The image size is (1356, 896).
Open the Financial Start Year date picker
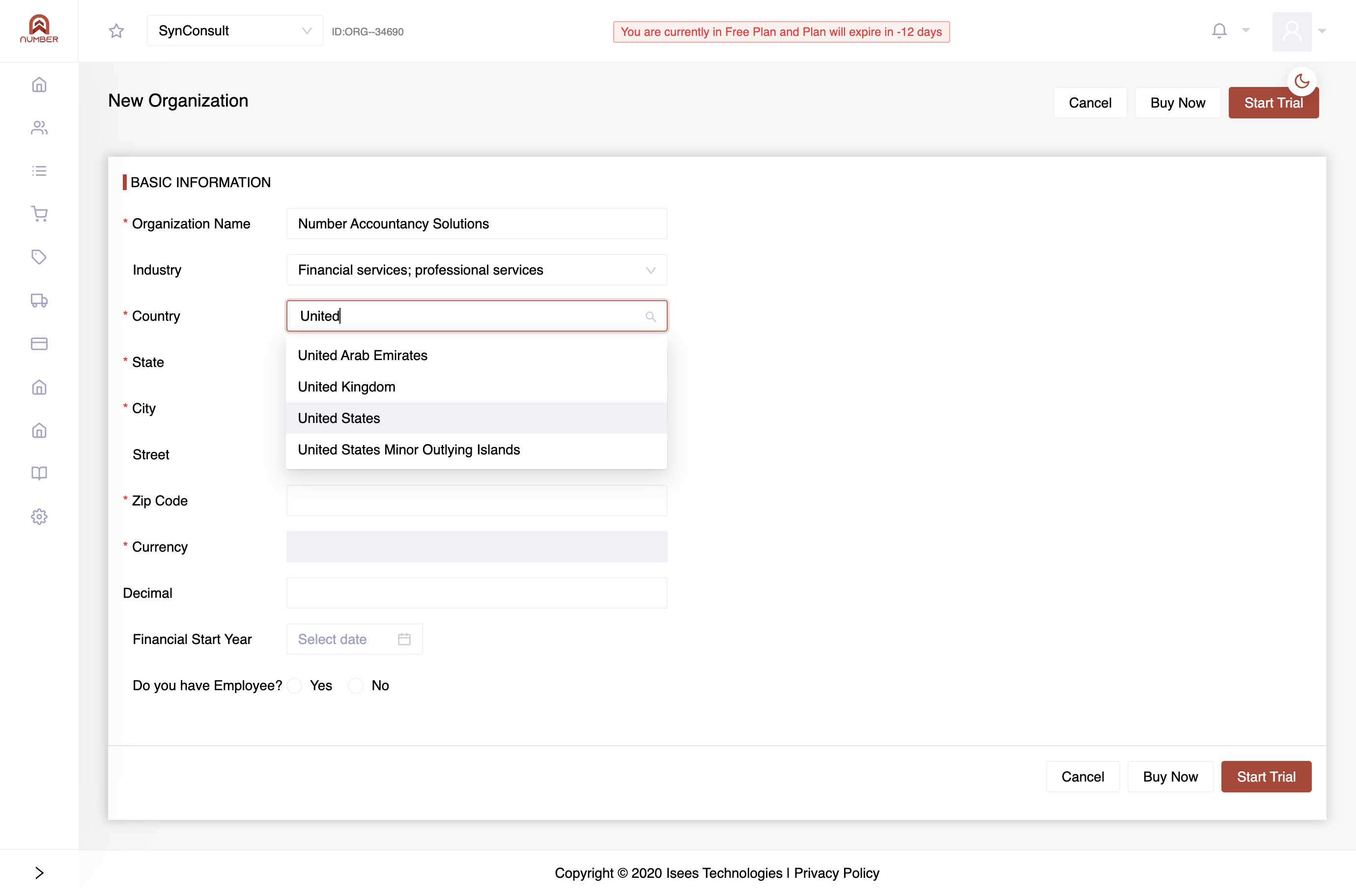(x=354, y=639)
